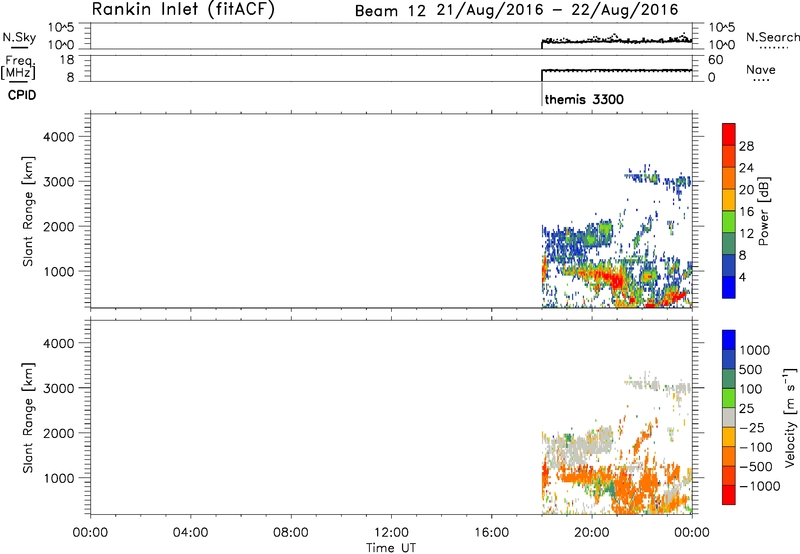Click the green 12 dB power swatch
The image size is (800, 554).
pos(729,221)
